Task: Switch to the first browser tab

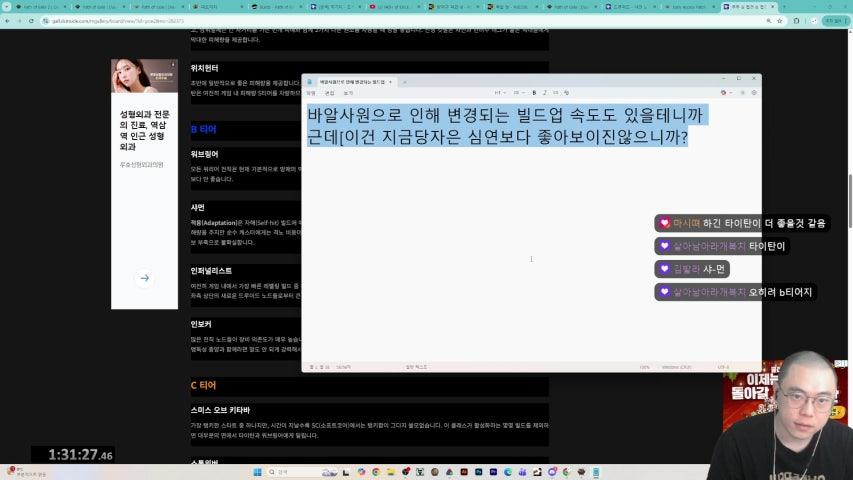Action: (x=41, y=7)
